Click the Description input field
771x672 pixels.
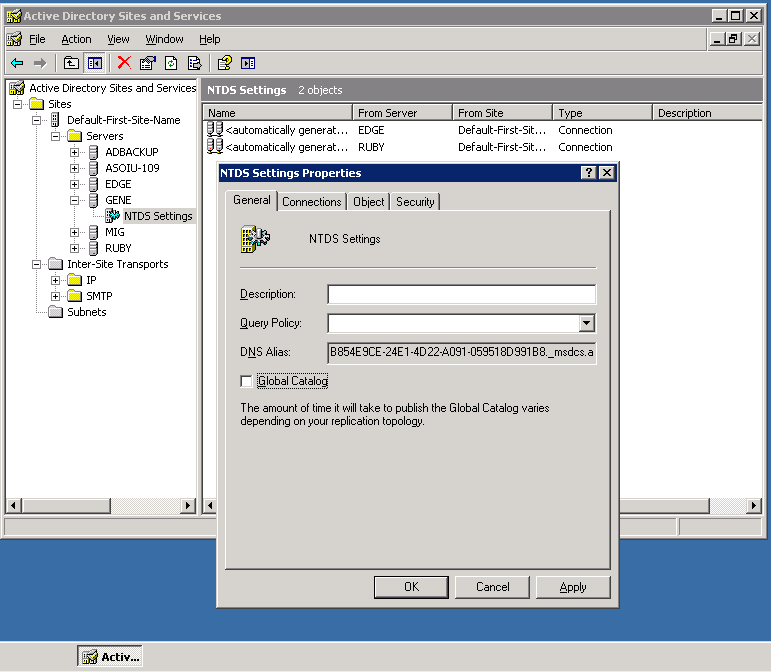tap(462, 294)
